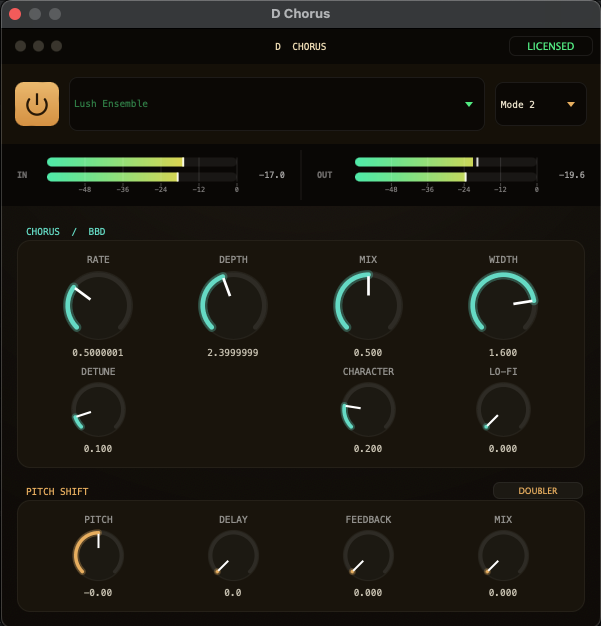Close the D Chorus window
Image resolution: width=601 pixels, height=626 pixels.
(x=15, y=14)
